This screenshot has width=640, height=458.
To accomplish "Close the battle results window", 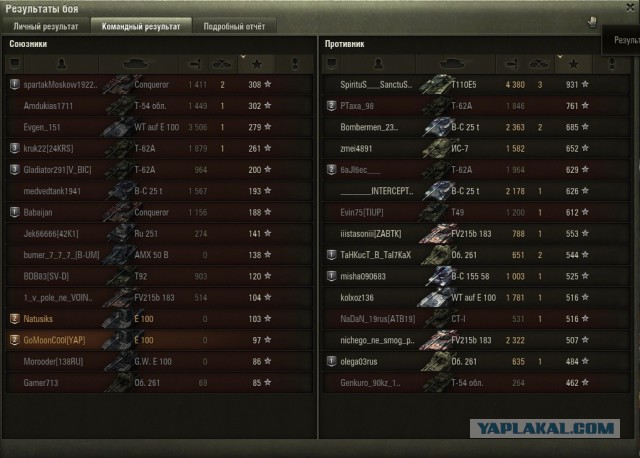I will [x=630, y=8].
